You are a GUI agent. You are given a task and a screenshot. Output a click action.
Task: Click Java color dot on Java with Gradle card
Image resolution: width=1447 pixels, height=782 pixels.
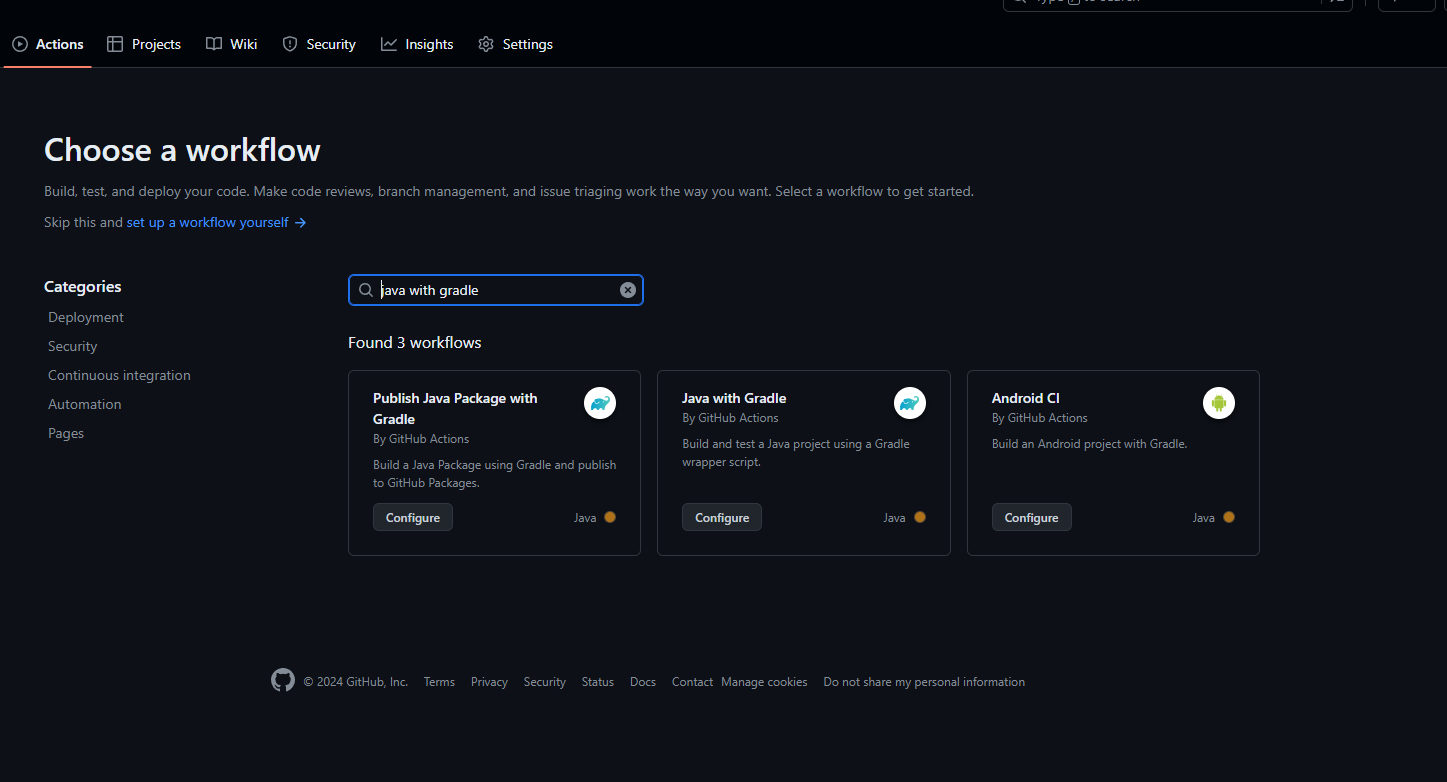click(920, 517)
